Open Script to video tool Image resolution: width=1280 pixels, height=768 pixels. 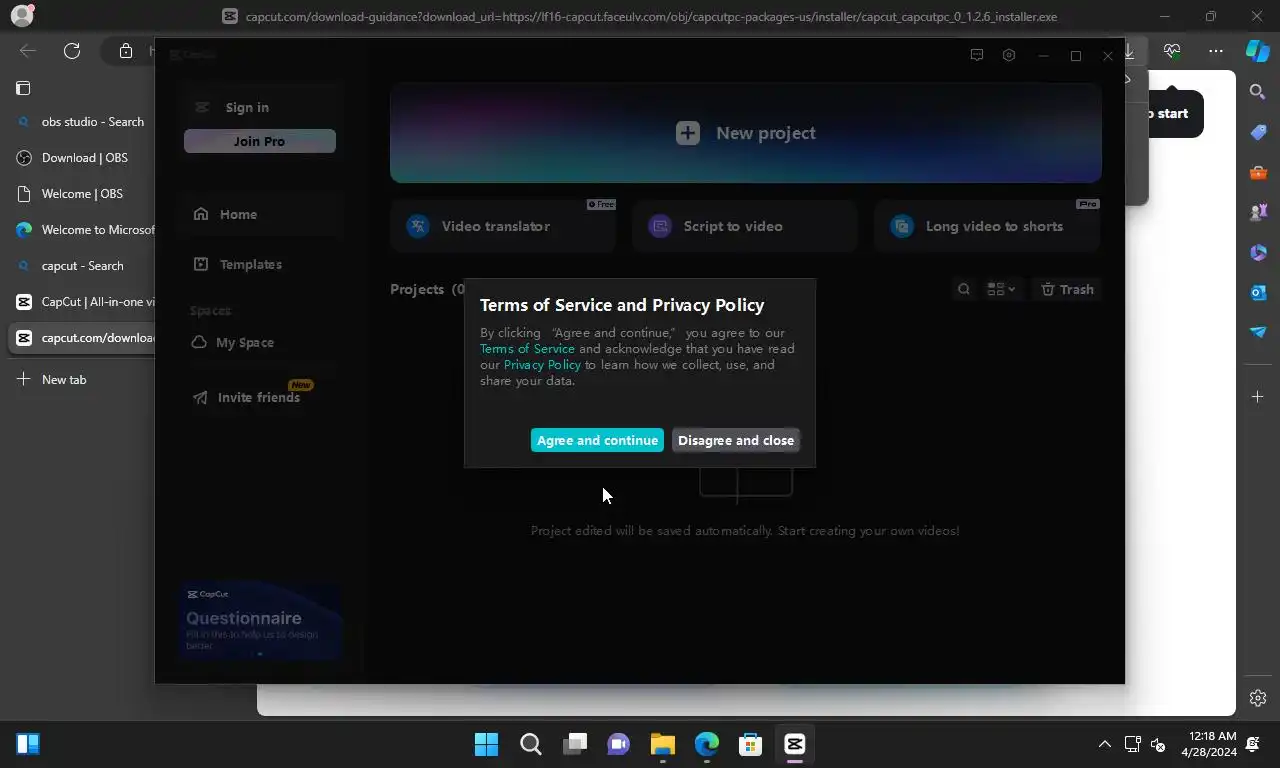pyautogui.click(x=745, y=226)
